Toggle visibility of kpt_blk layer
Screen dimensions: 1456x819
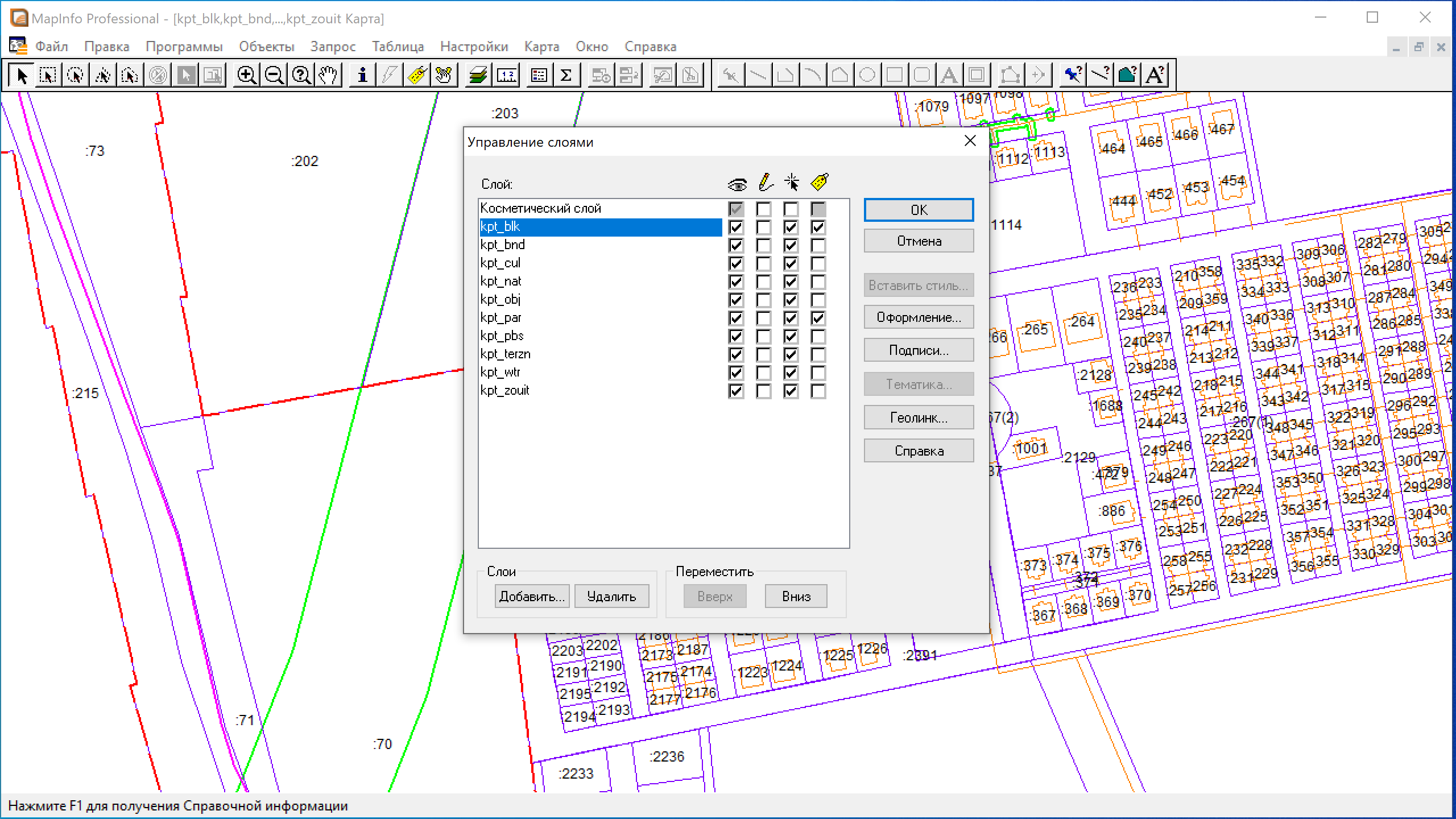pyautogui.click(x=736, y=227)
